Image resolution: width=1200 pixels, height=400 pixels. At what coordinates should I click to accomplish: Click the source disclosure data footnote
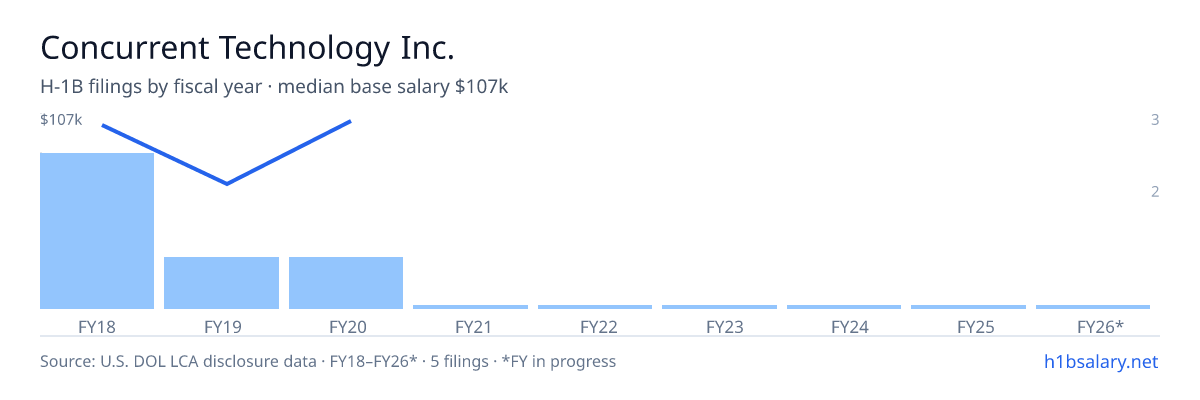[x=328, y=361]
